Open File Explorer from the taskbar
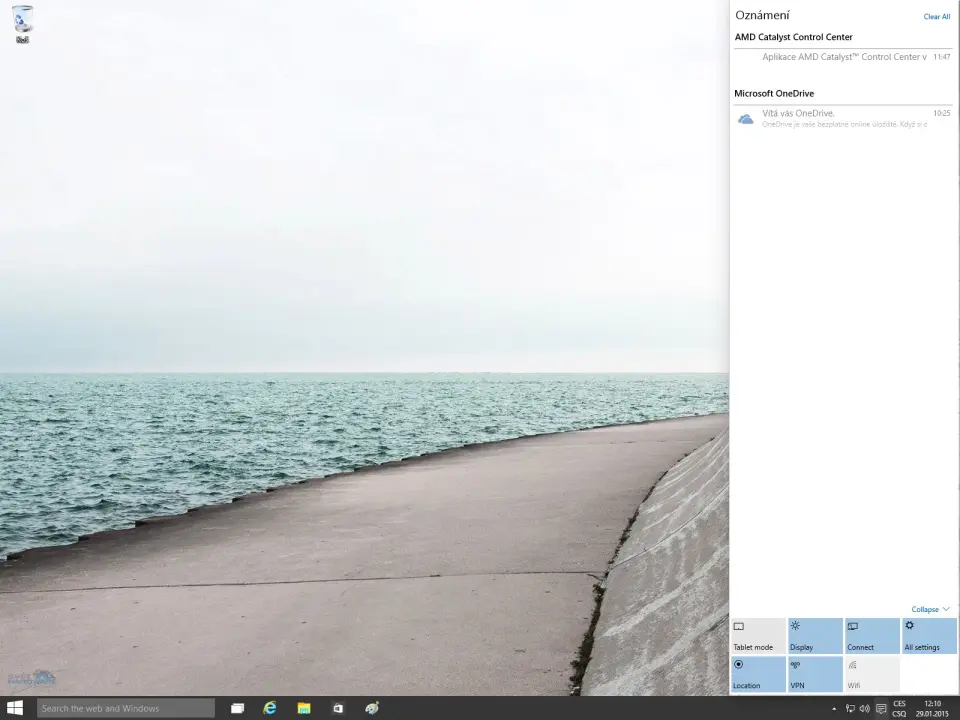This screenshot has width=960, height=720. [x=304, y=708]
